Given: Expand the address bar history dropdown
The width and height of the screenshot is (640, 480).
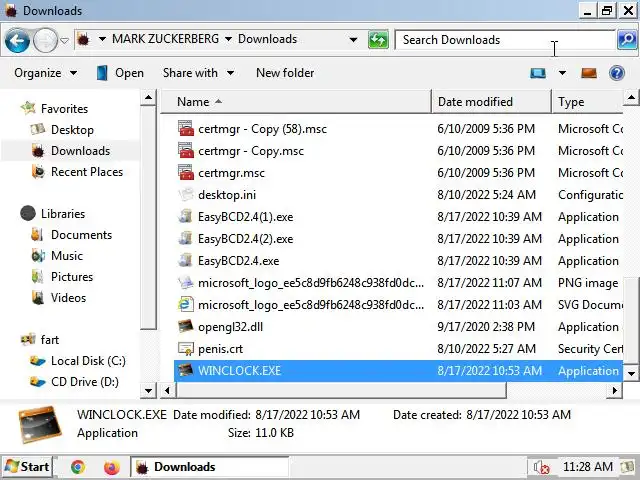Looking at the screenshot, I should pos(353,40).
